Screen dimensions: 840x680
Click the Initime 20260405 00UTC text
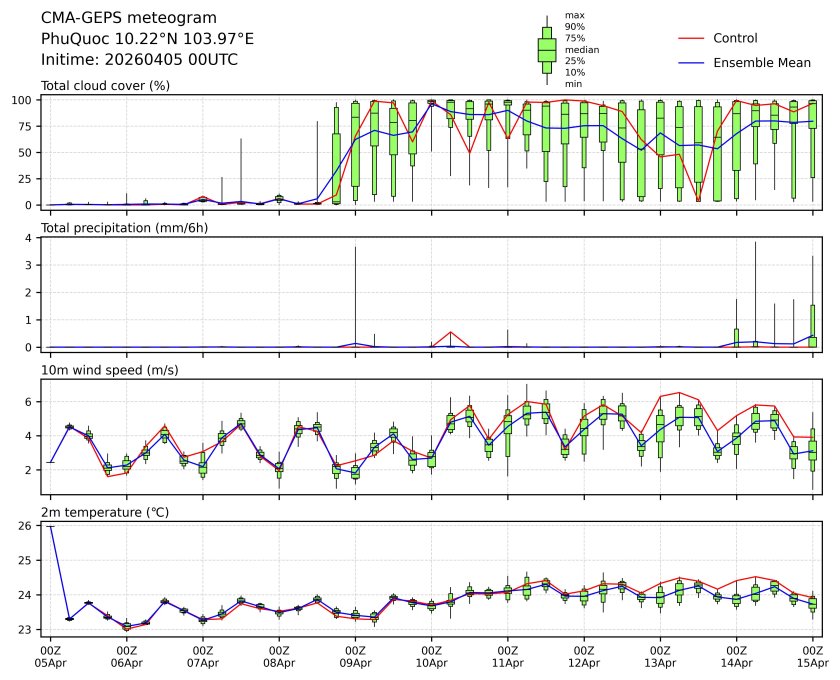click(x=139, y=60)
